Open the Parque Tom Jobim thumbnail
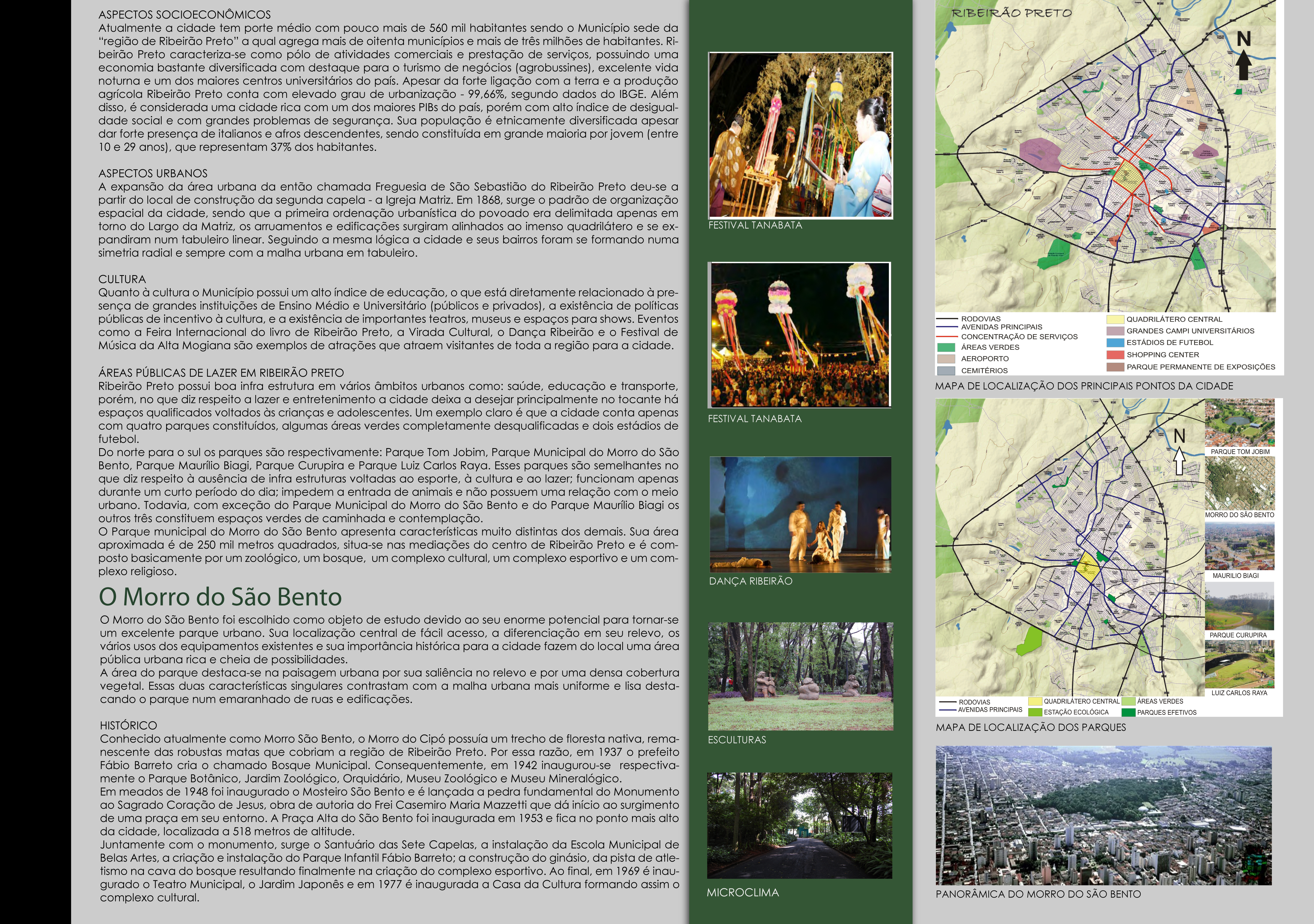Screen dimensions: 1314x924 [1240, 423]
